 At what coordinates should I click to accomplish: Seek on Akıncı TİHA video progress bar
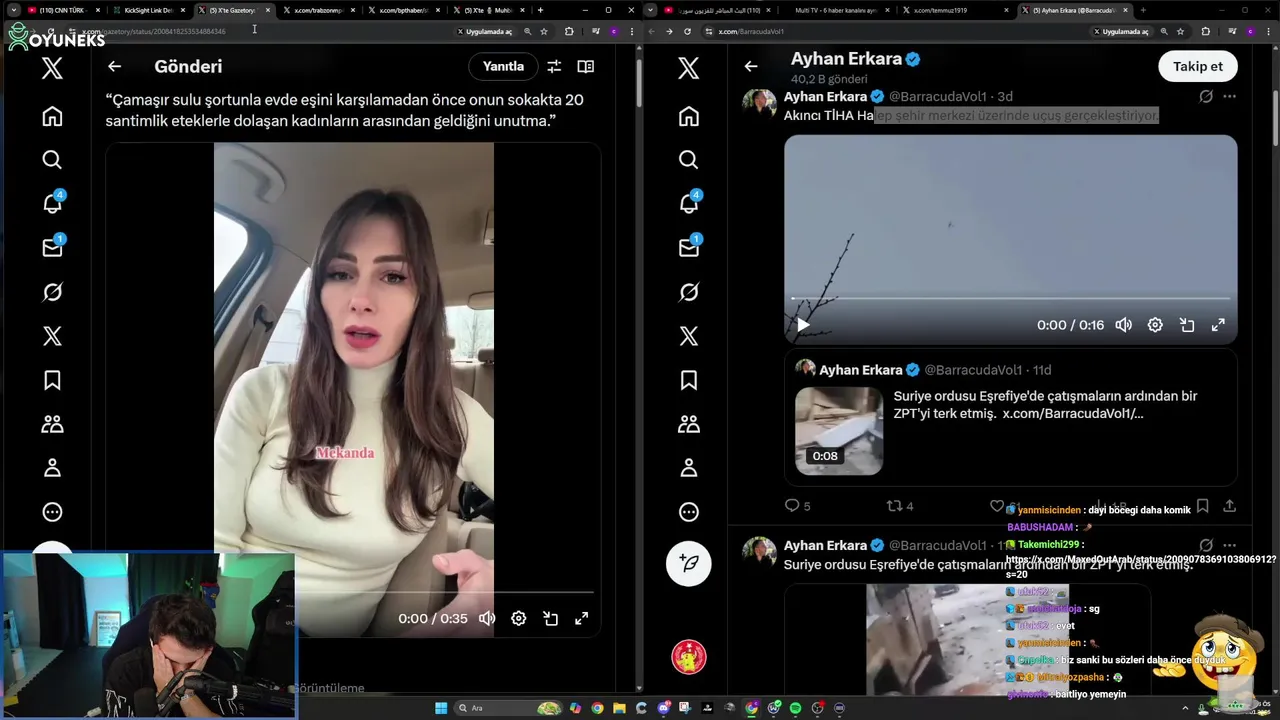(1011, 298)
